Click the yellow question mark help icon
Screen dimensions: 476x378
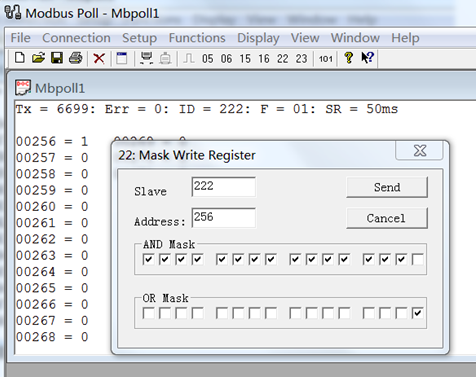349,58
